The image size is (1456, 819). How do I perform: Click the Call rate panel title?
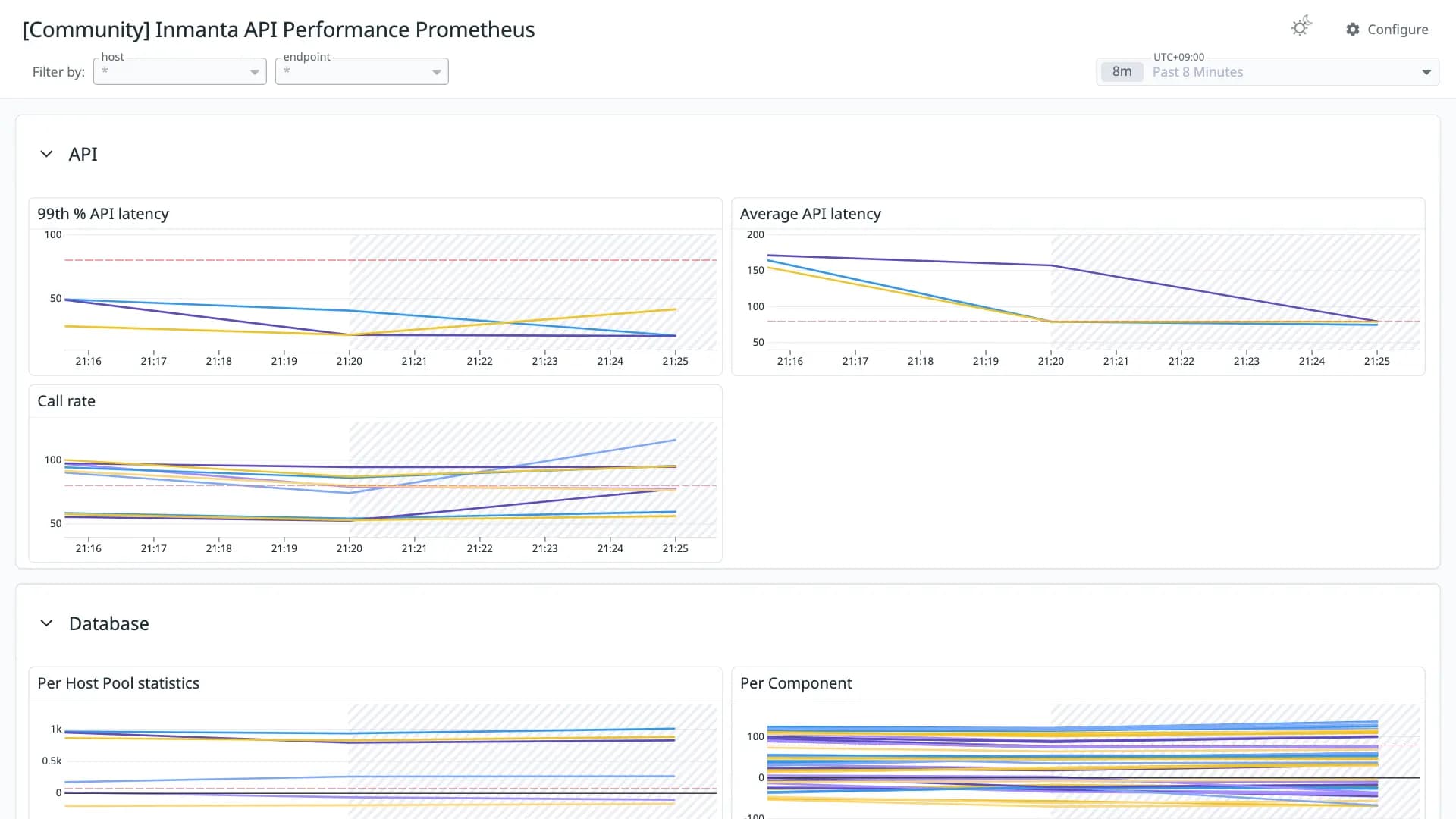tap(66, 401)
